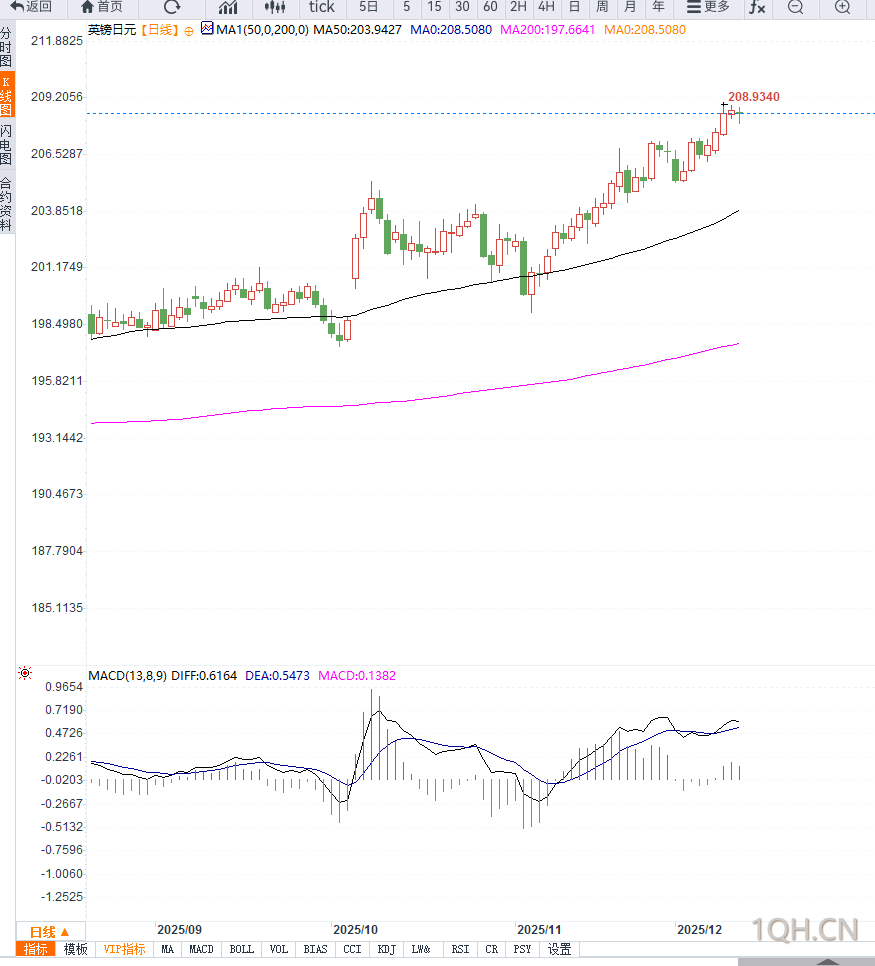Select the candlestick chart type icon
The width and height of the screenshot is (875, 966).
[x=275, y=7]
